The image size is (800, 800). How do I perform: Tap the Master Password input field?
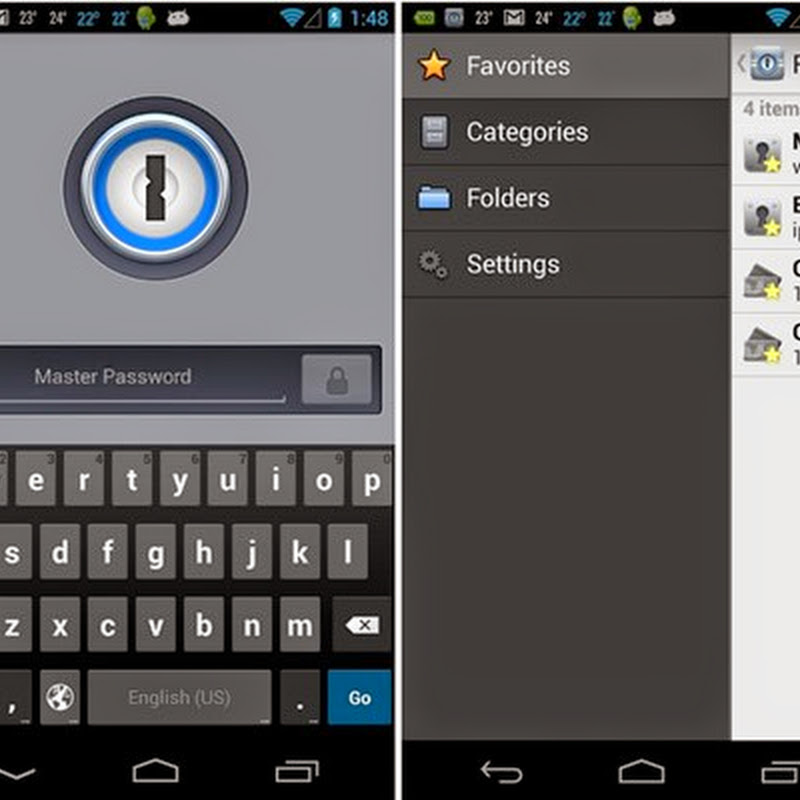coord(145,378)
